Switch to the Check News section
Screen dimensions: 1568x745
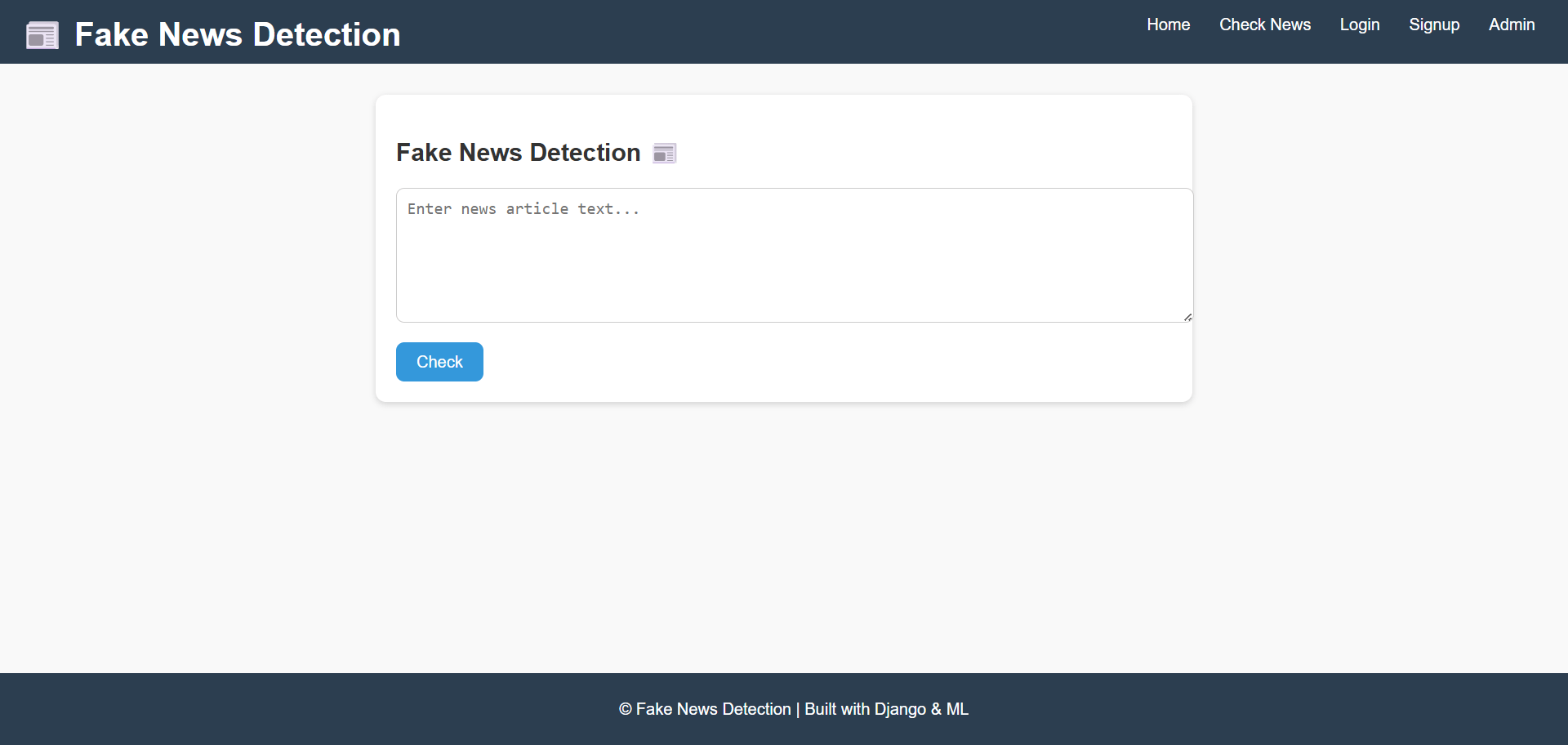1264,25
